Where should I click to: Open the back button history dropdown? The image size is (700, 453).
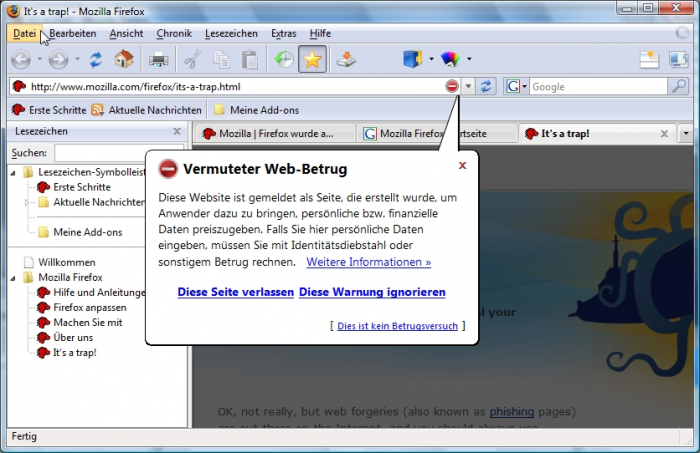pos(39,59)
